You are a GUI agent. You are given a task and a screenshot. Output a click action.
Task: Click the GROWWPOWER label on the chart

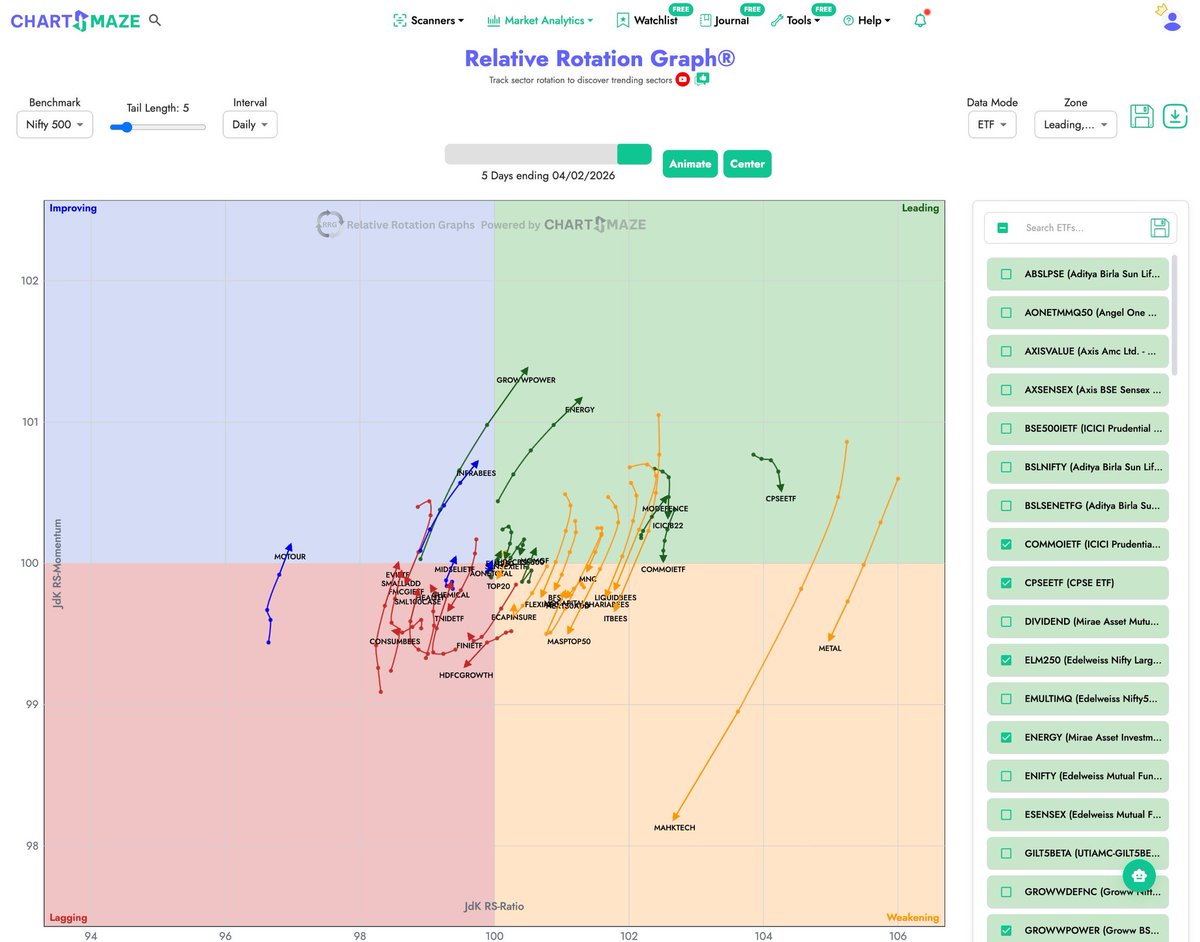526,380
